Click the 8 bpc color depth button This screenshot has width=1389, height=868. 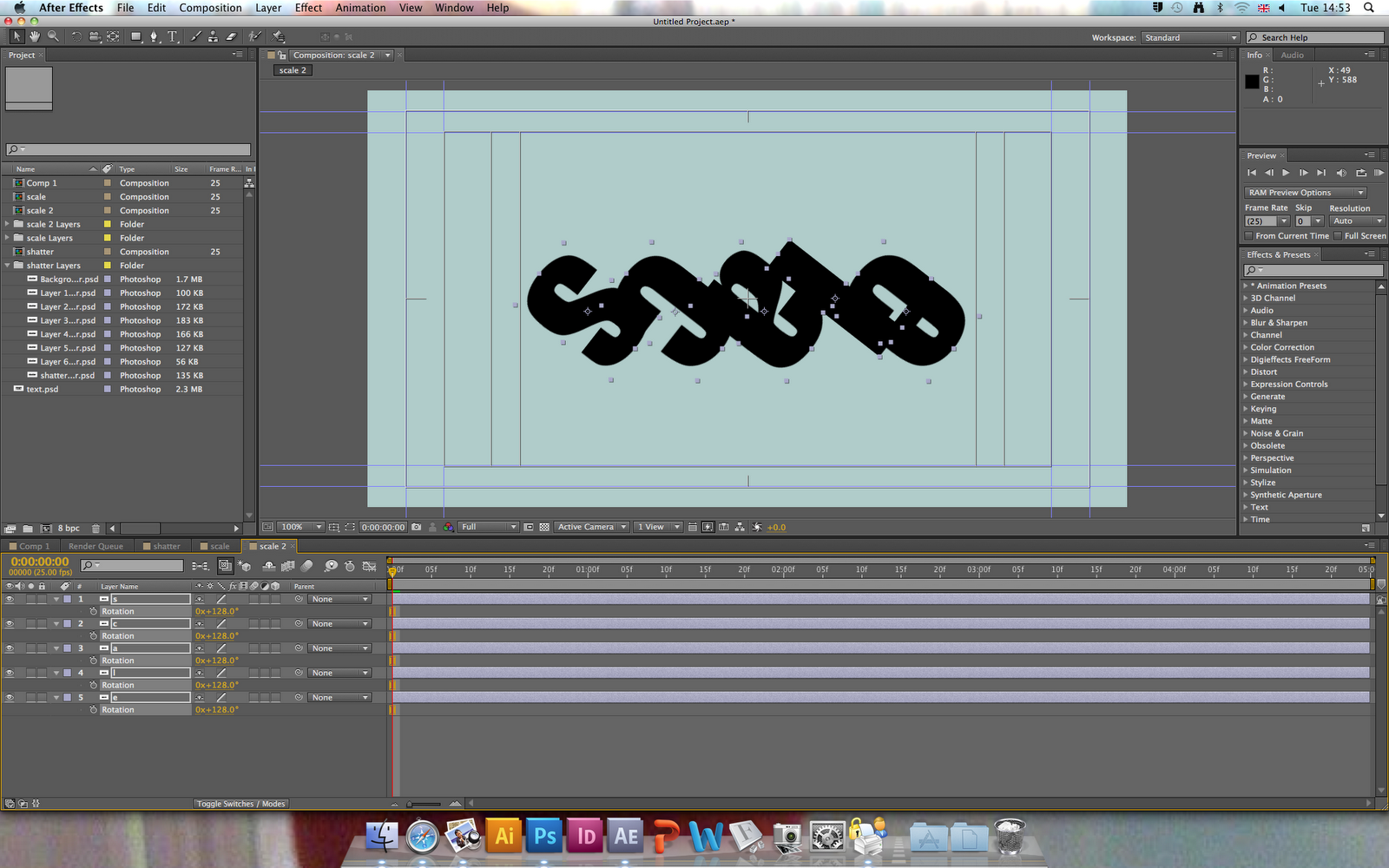click(x=69, y=528)
